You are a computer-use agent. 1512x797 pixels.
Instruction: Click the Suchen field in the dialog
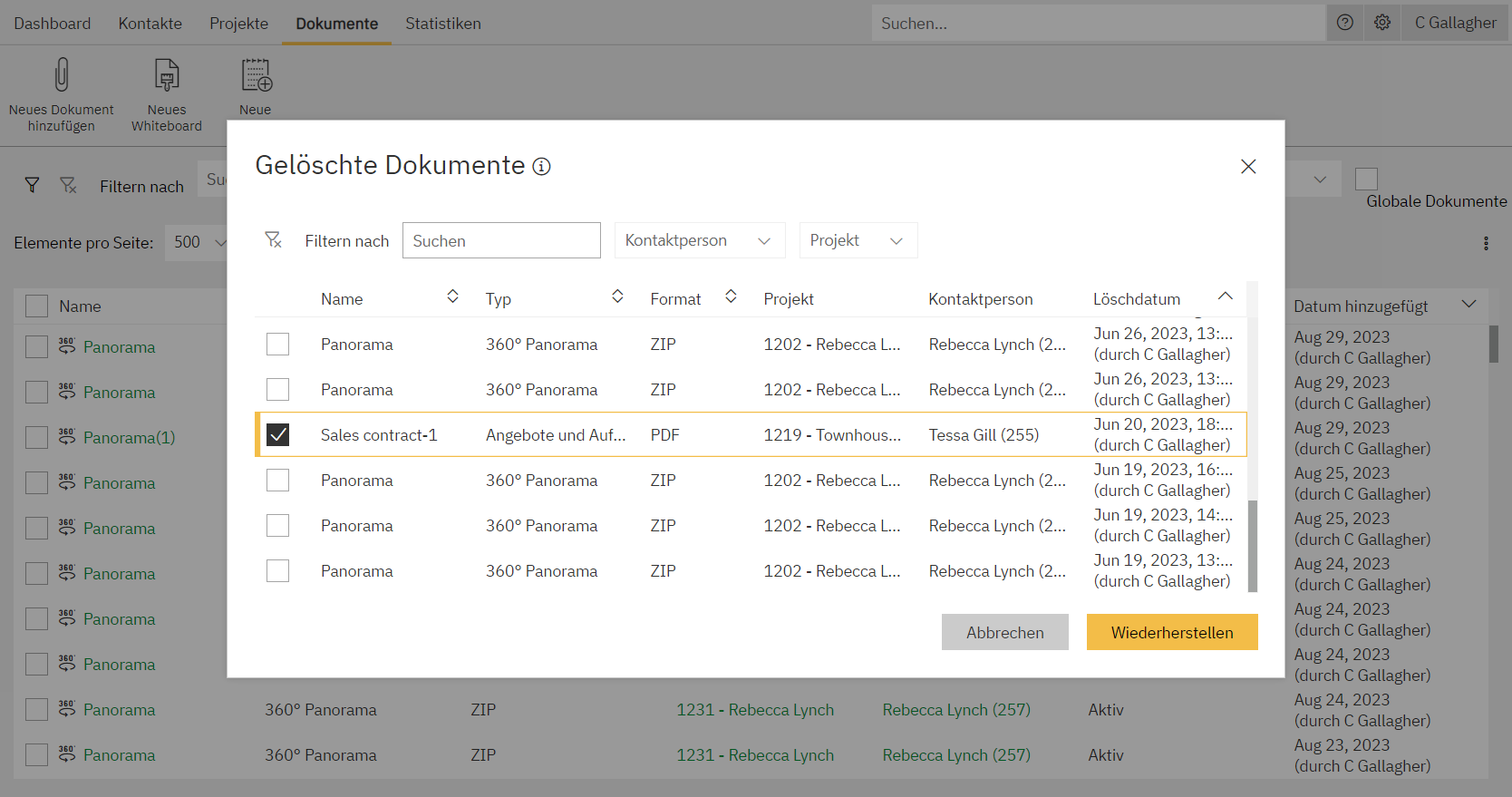click(501, 240)
